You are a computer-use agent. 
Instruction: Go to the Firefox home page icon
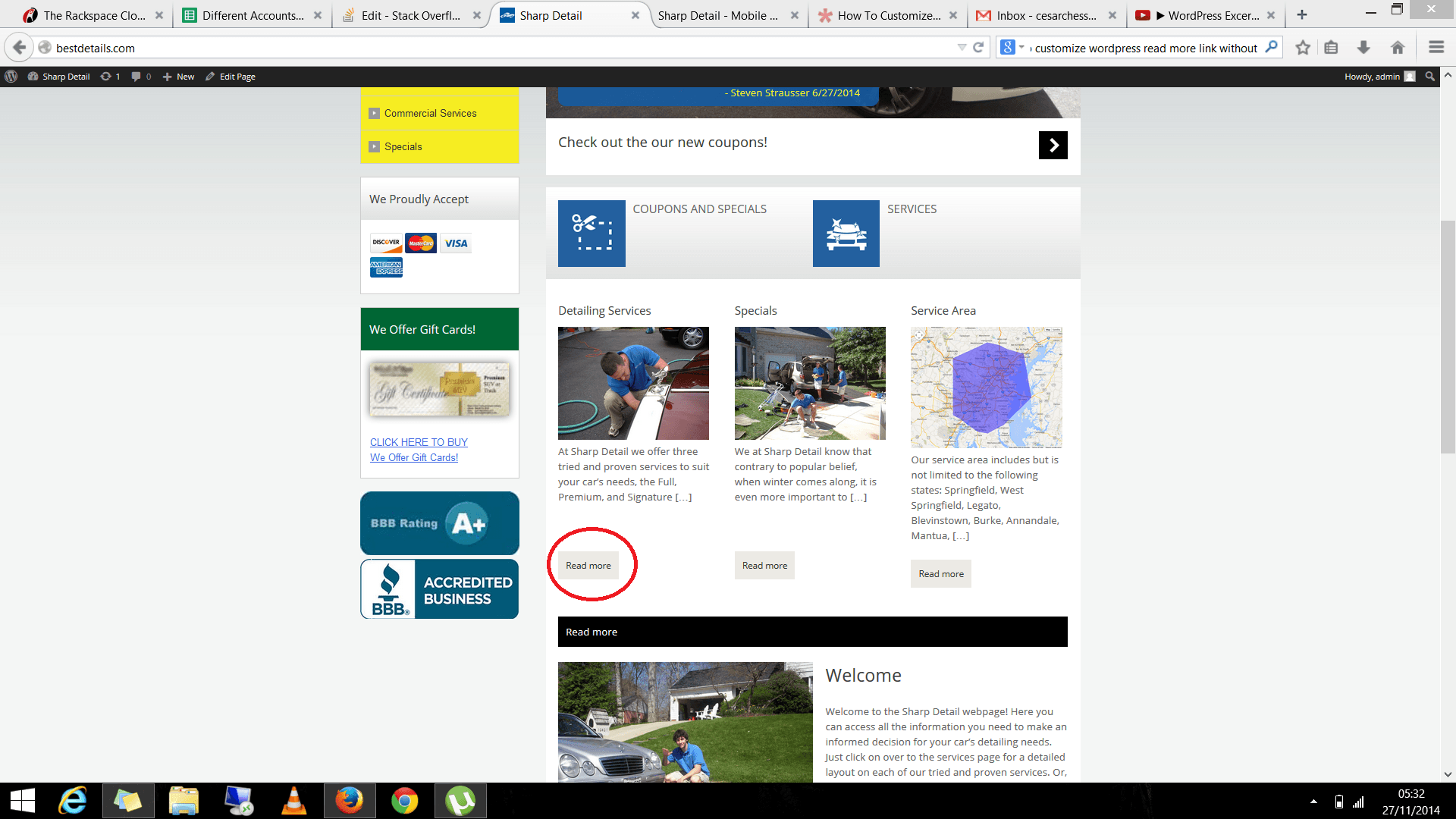tap(1398, 48)
